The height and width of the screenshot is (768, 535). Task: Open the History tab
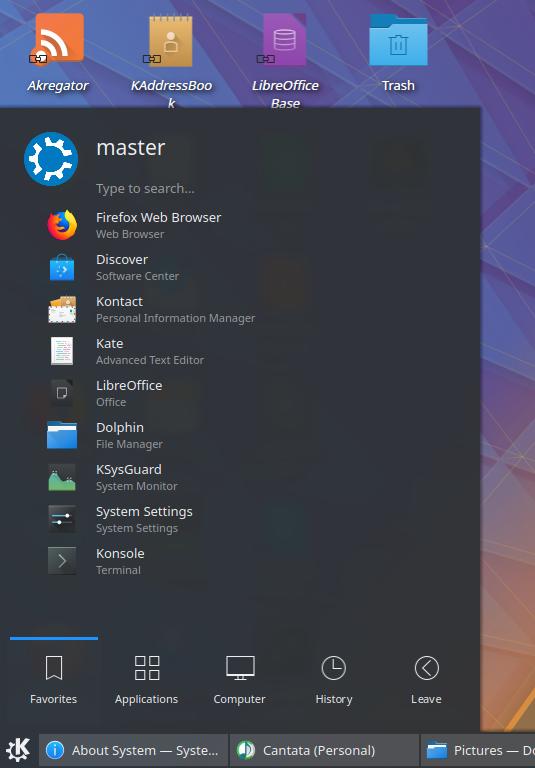[334, 680]
